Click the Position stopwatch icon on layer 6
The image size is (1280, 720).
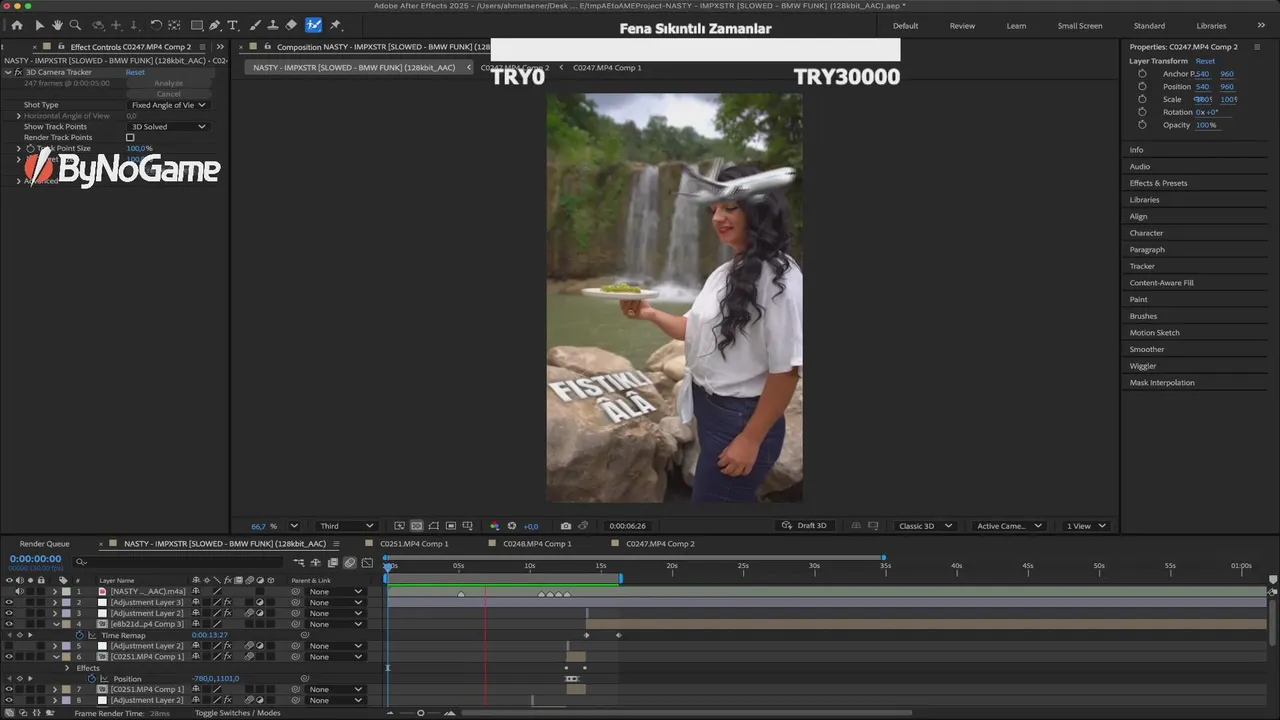(92, 679)
